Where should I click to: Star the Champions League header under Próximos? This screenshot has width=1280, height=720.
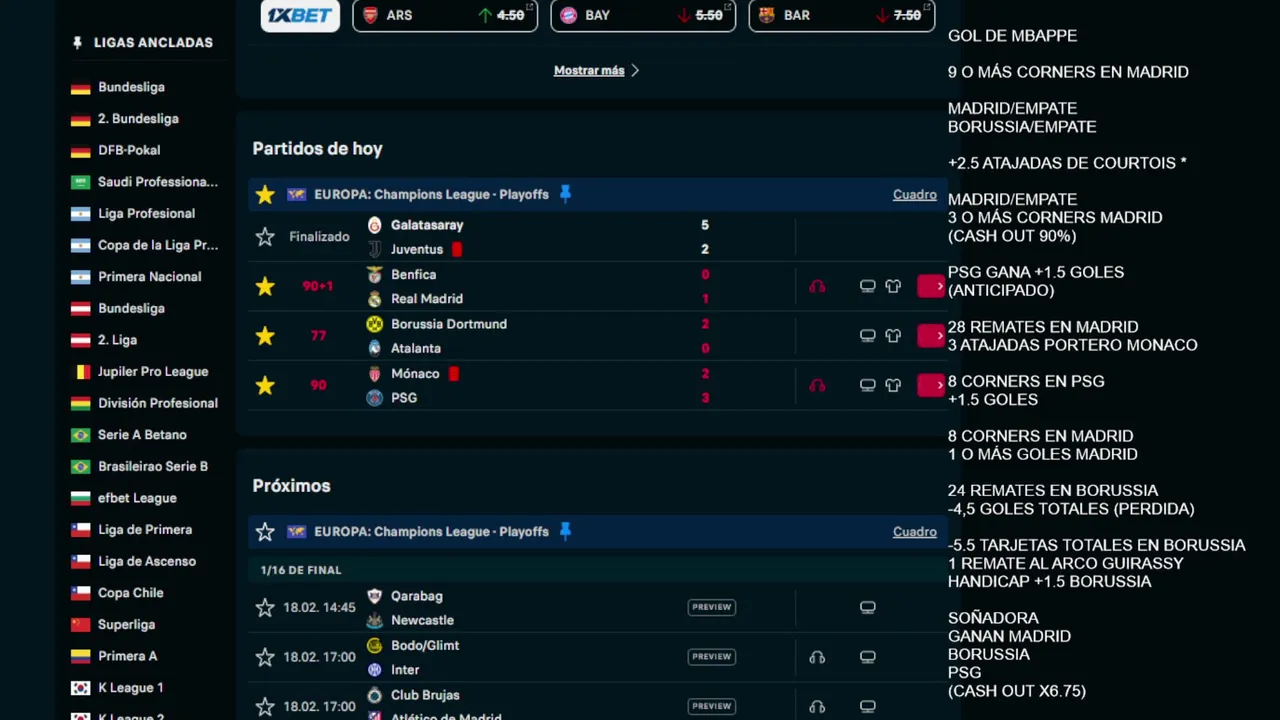click(265, 532)
